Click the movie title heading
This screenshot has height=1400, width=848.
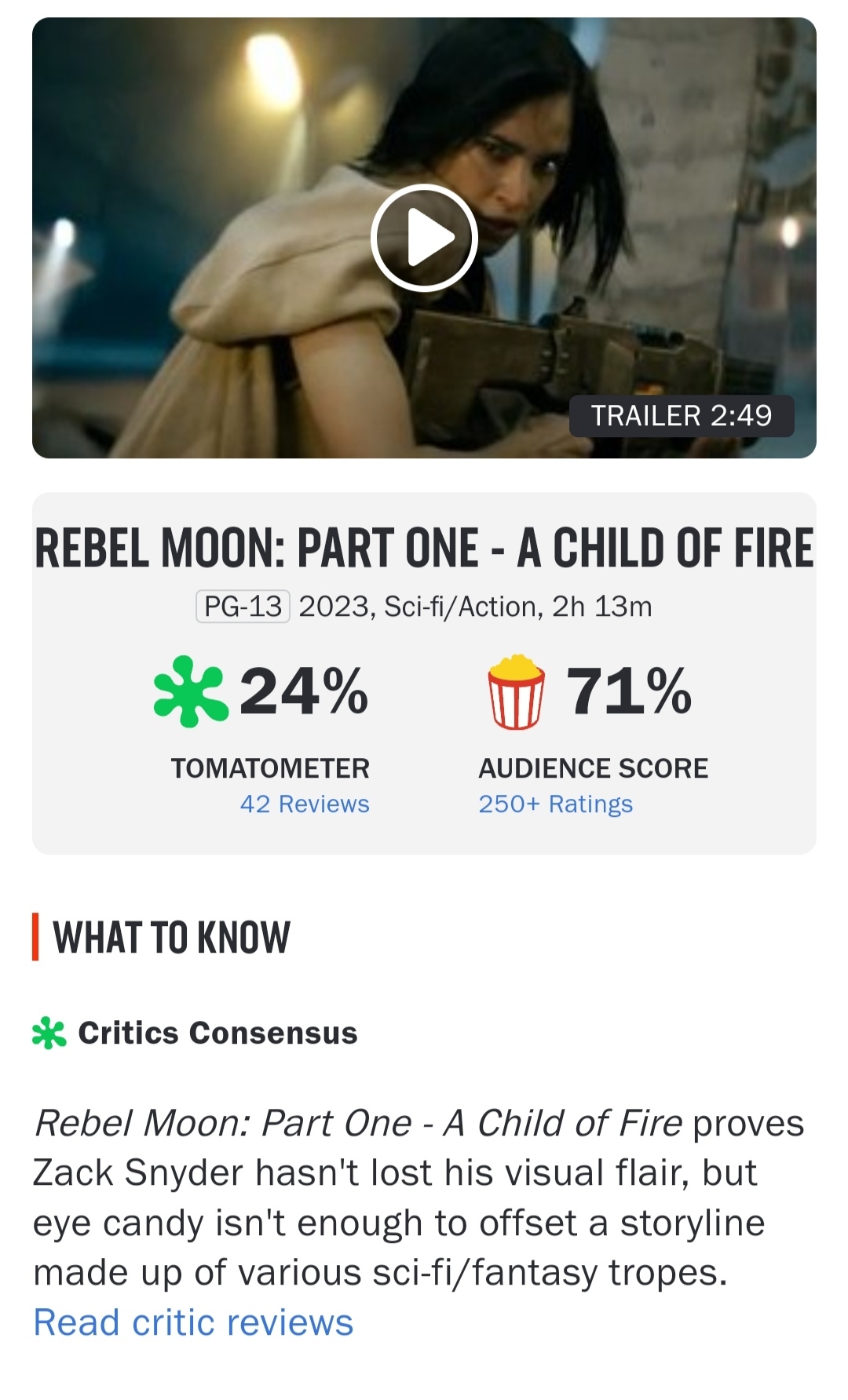tap(424, 548)
